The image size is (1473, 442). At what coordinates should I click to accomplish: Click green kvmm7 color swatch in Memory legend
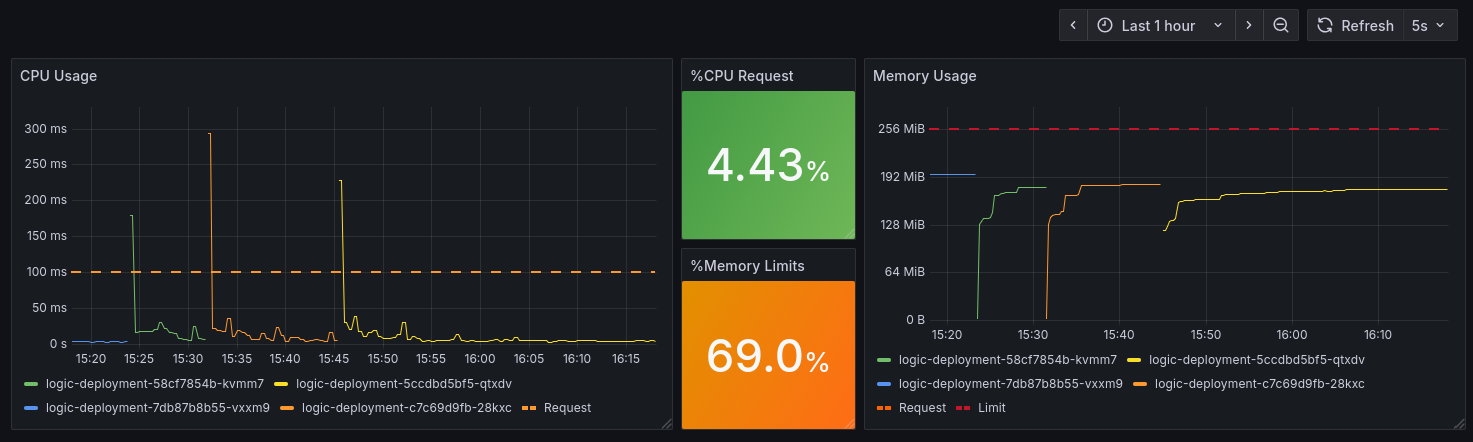[x=883, y=359]
